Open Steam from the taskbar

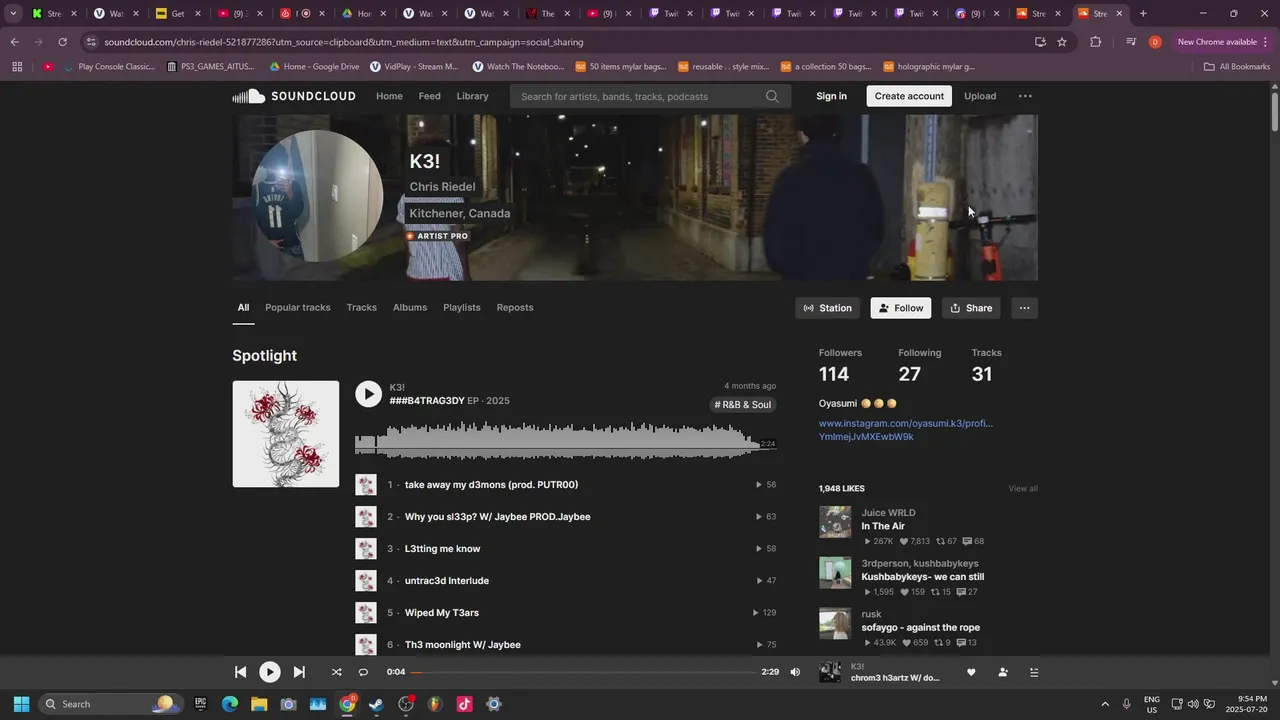click(376, 704)
